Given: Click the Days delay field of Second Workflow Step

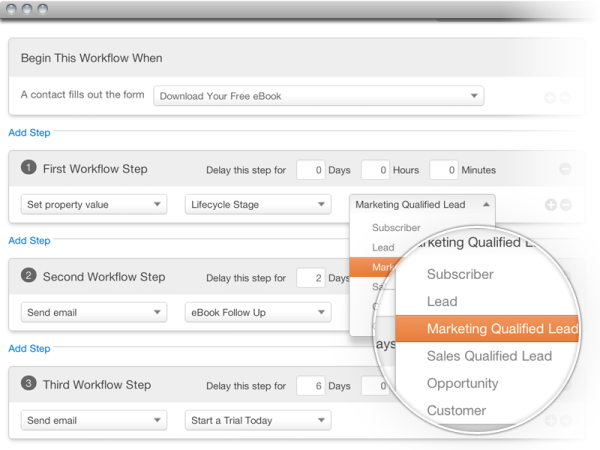Looking at the screenshot, I should click(x=312, y=277).
